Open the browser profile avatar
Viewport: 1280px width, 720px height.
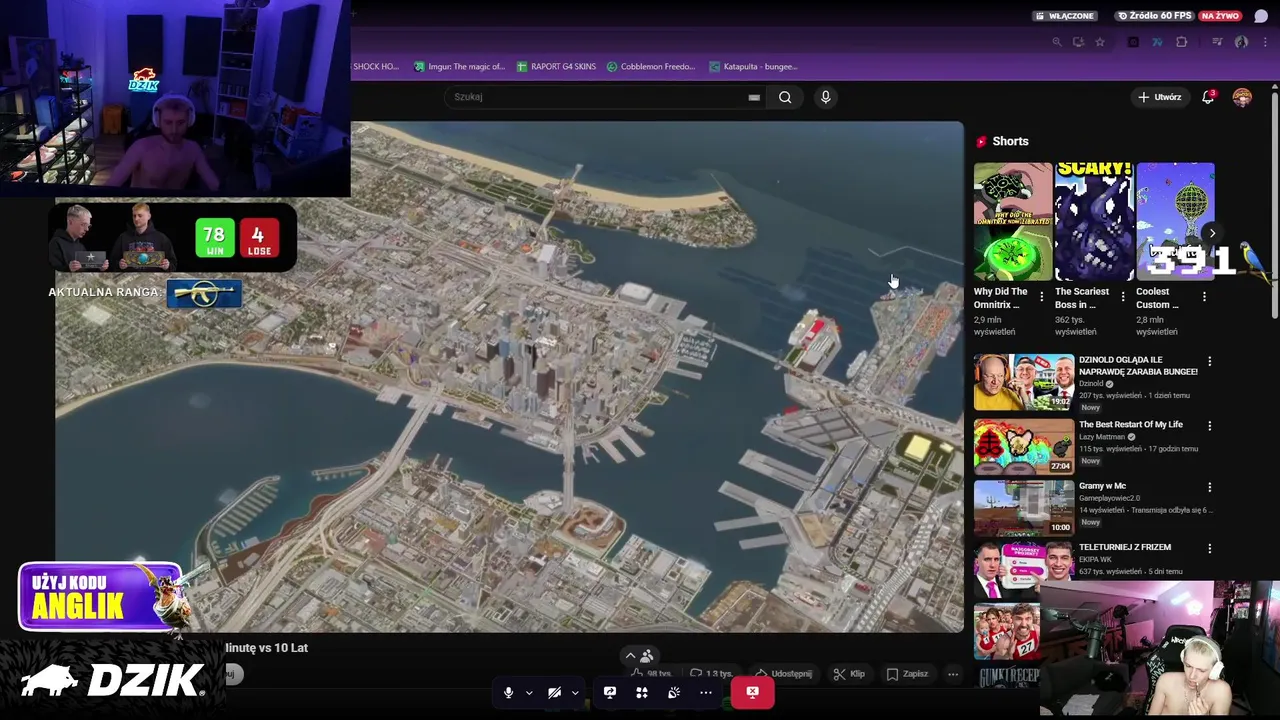(1241, 42)
